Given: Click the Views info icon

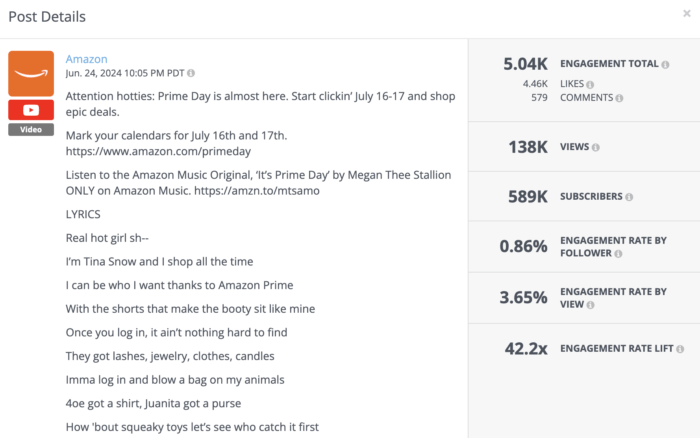Looking at the screenshot, I should (x=596, y=147).
